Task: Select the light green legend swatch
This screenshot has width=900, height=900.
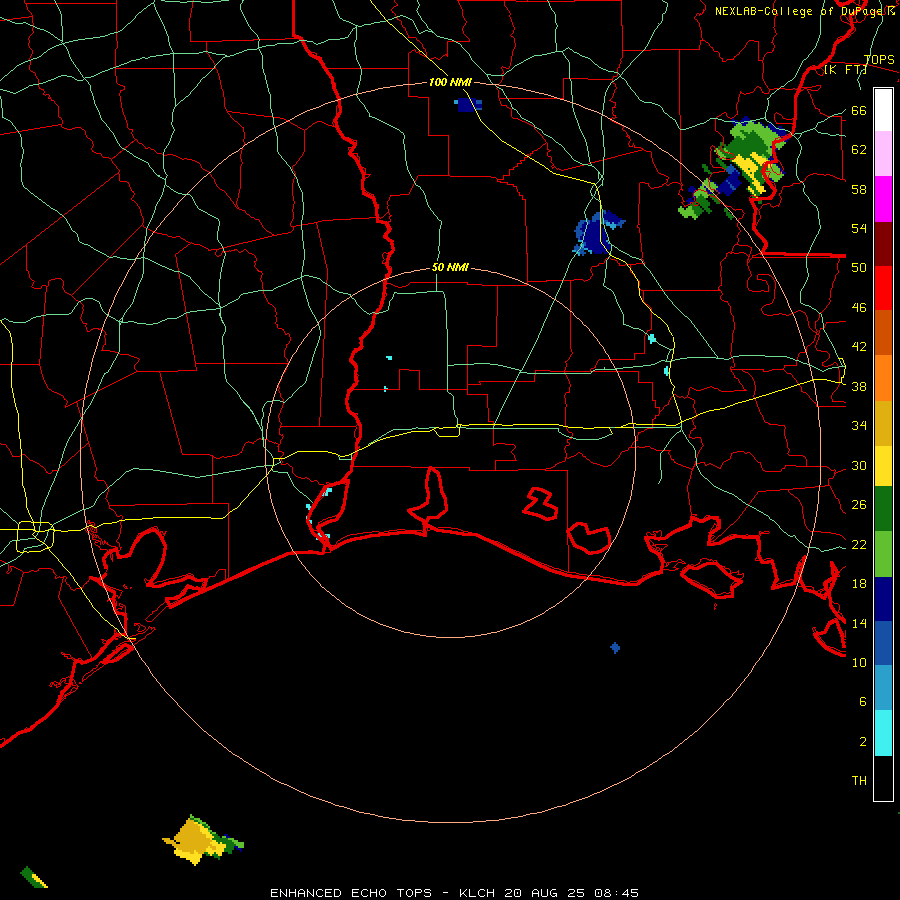Action: coord(883,554)
